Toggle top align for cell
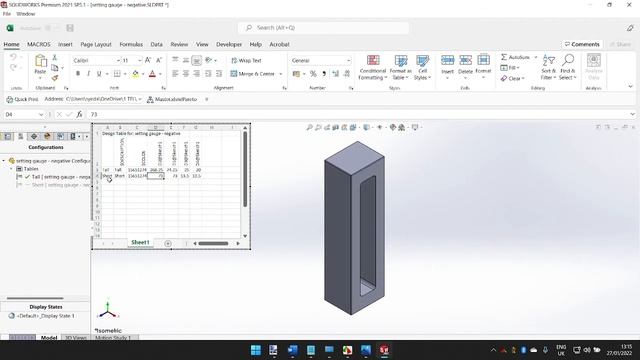640x360 pixels. coord(175,60)
